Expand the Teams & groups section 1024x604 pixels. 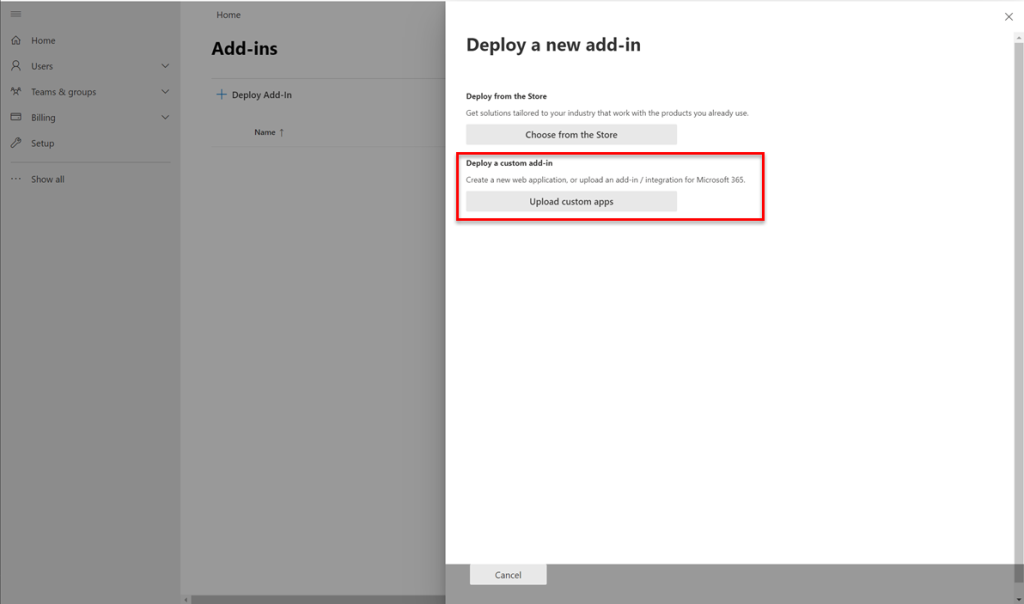(166, 91)
